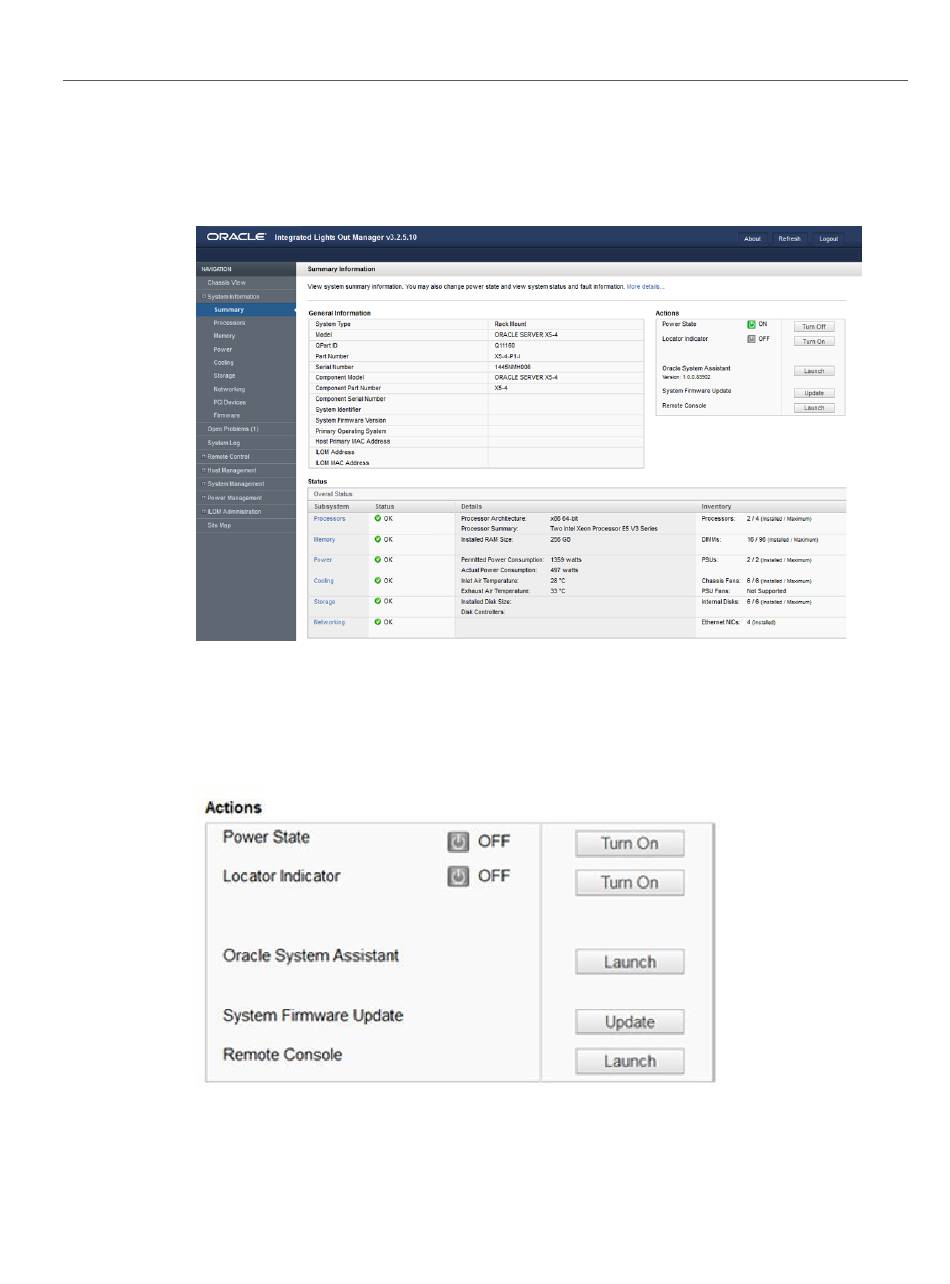950x1284 pixels.
Task: Open the More details... link
Action: [646, 287]
